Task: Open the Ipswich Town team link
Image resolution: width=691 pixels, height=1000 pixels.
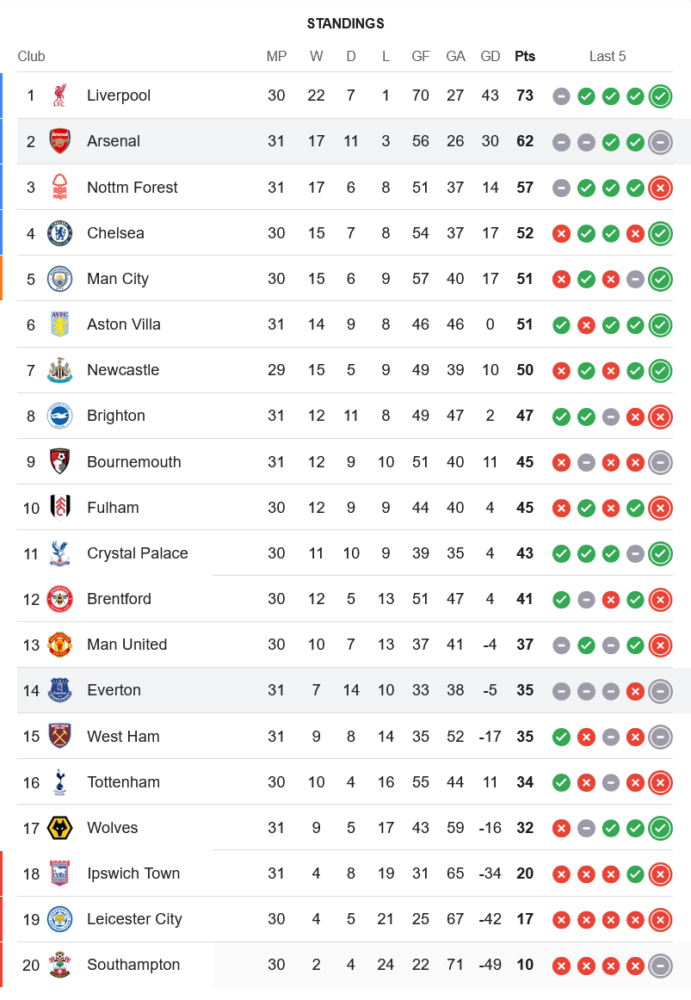Action: point(133,873)
